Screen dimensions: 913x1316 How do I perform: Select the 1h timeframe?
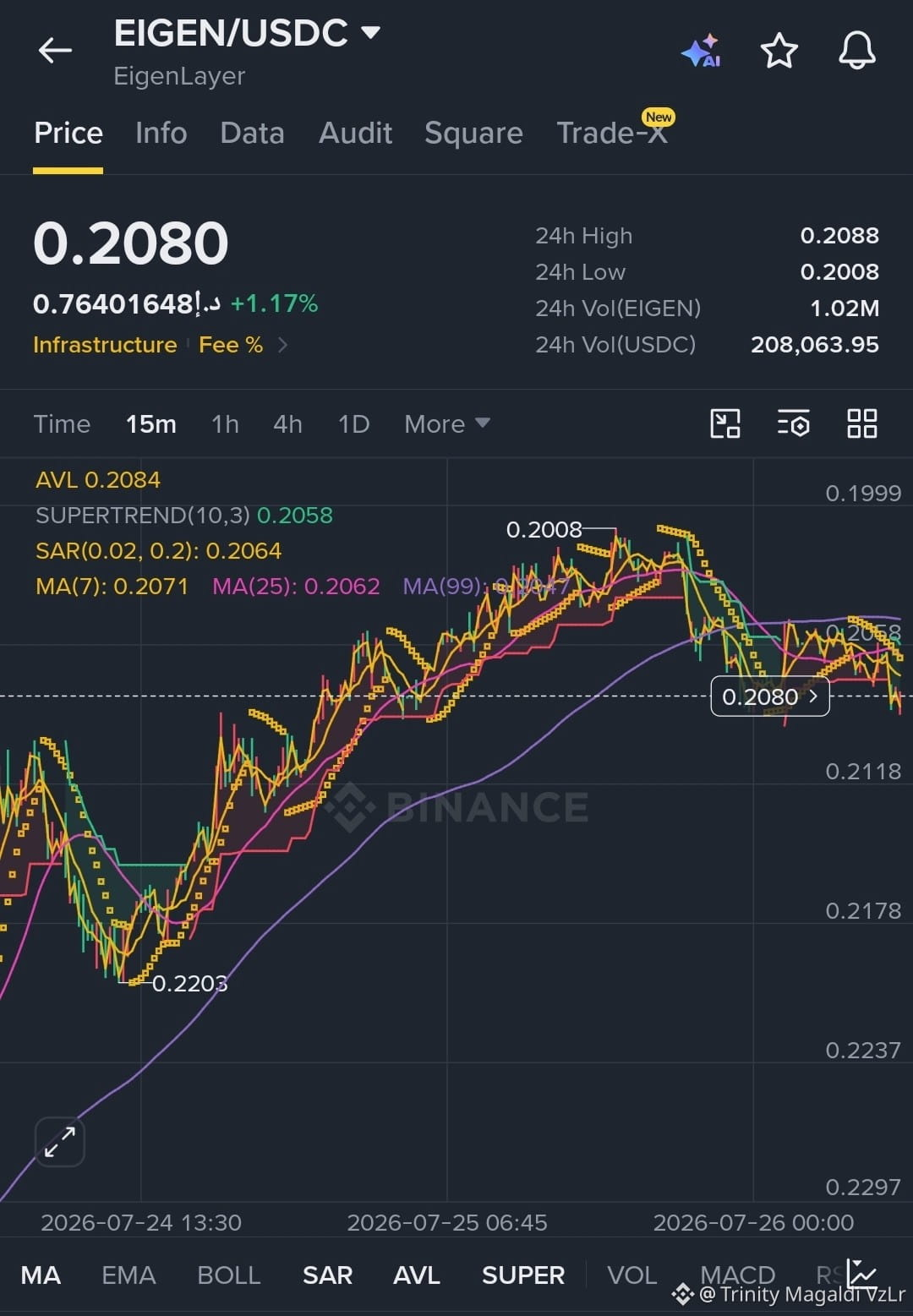[x=225, y=423]
